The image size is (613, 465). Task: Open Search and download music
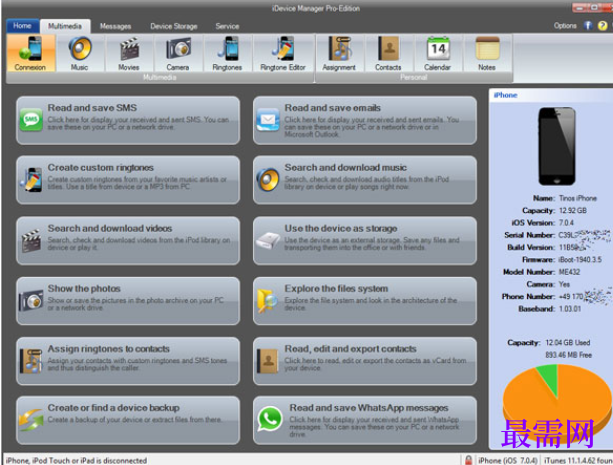(x=365, y=180)
